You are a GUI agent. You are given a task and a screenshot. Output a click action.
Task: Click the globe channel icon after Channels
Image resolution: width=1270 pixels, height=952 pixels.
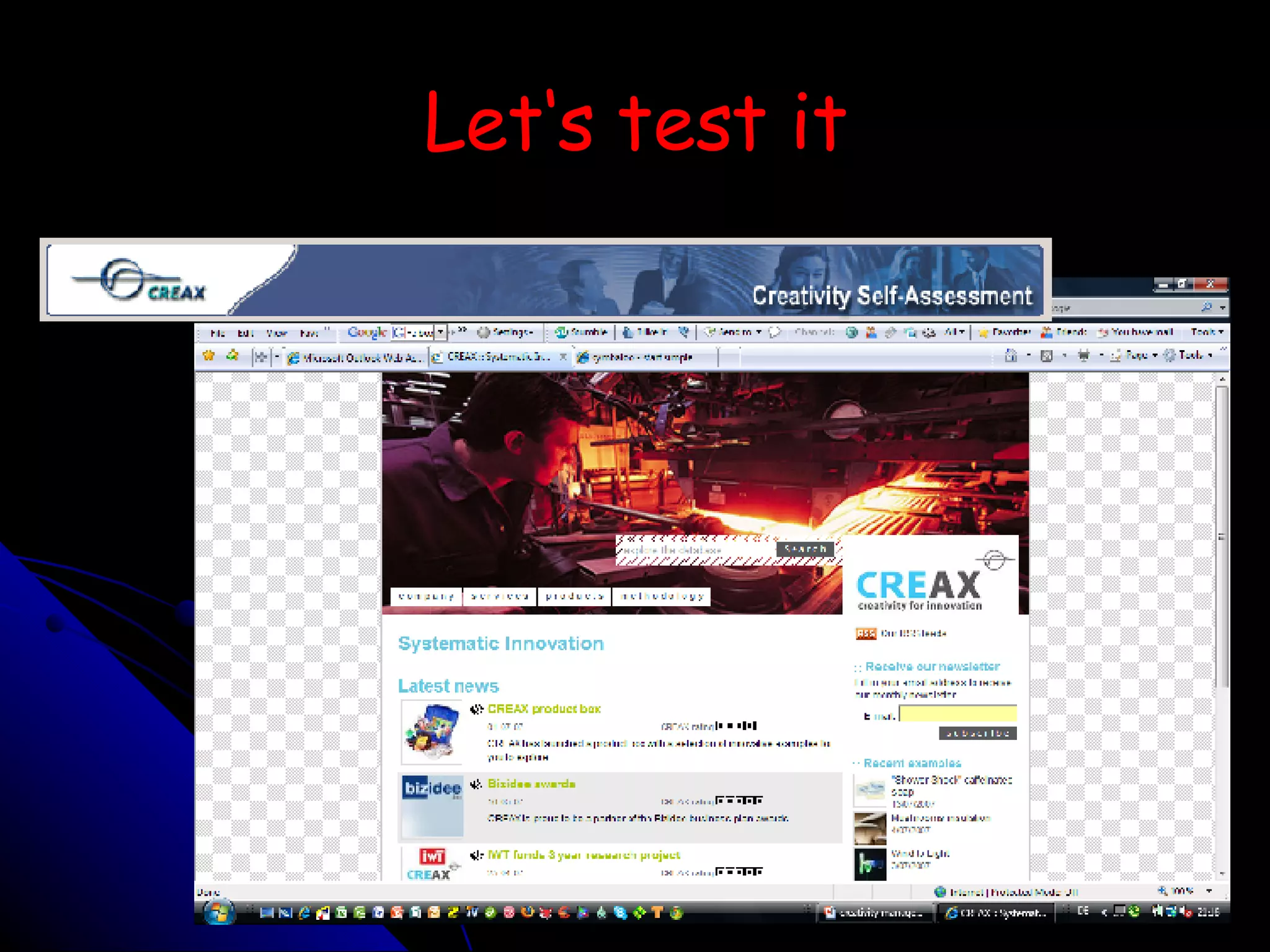[852, 332]
